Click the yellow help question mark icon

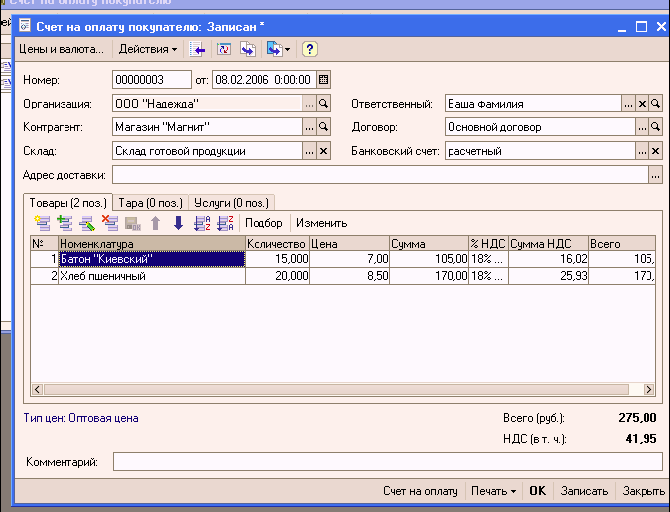tap(310, 48)
